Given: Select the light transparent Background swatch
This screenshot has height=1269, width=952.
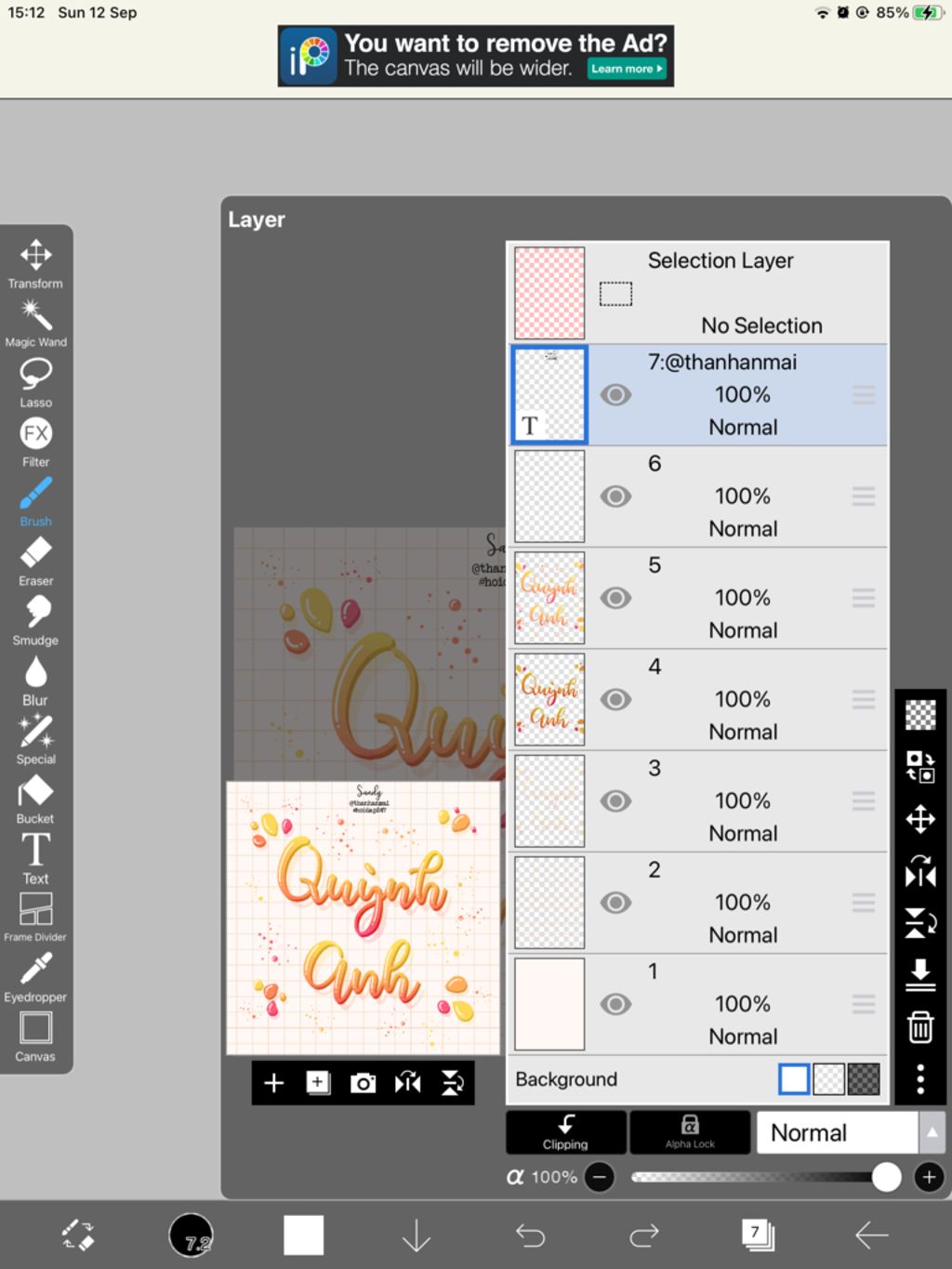Looking at the screenshot, I should click(828, 1079).
